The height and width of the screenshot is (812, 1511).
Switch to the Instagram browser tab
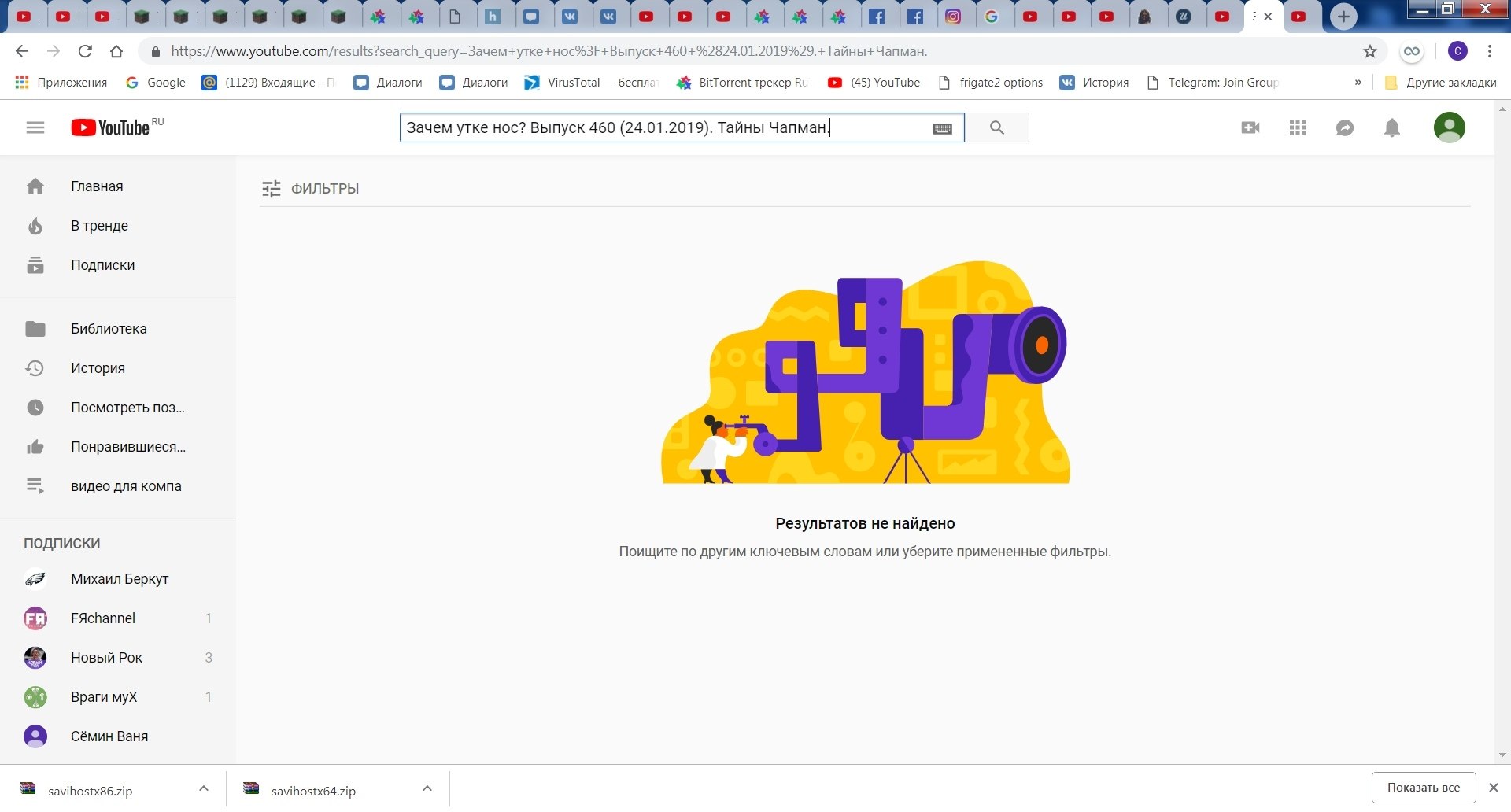[x=953, y=17]
